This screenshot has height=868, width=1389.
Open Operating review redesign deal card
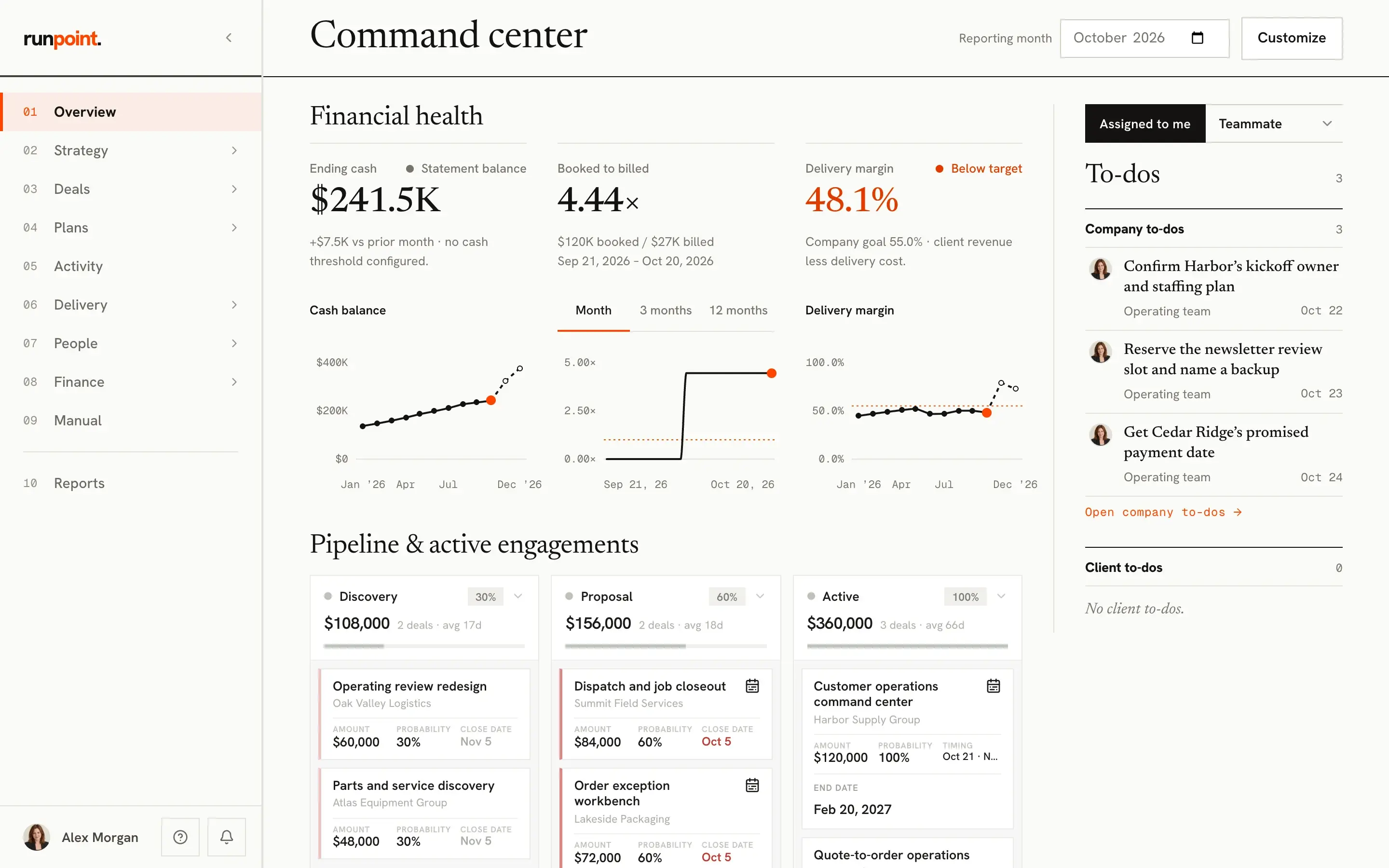[x=424, y=714]
